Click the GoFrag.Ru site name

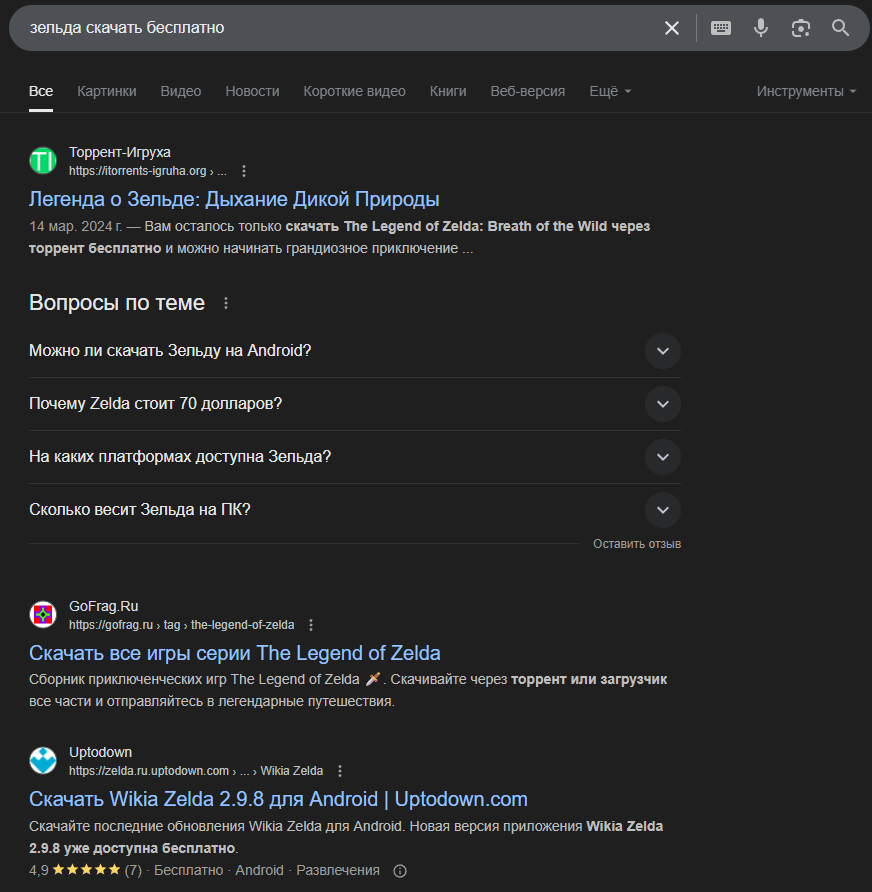pos(104,606)
